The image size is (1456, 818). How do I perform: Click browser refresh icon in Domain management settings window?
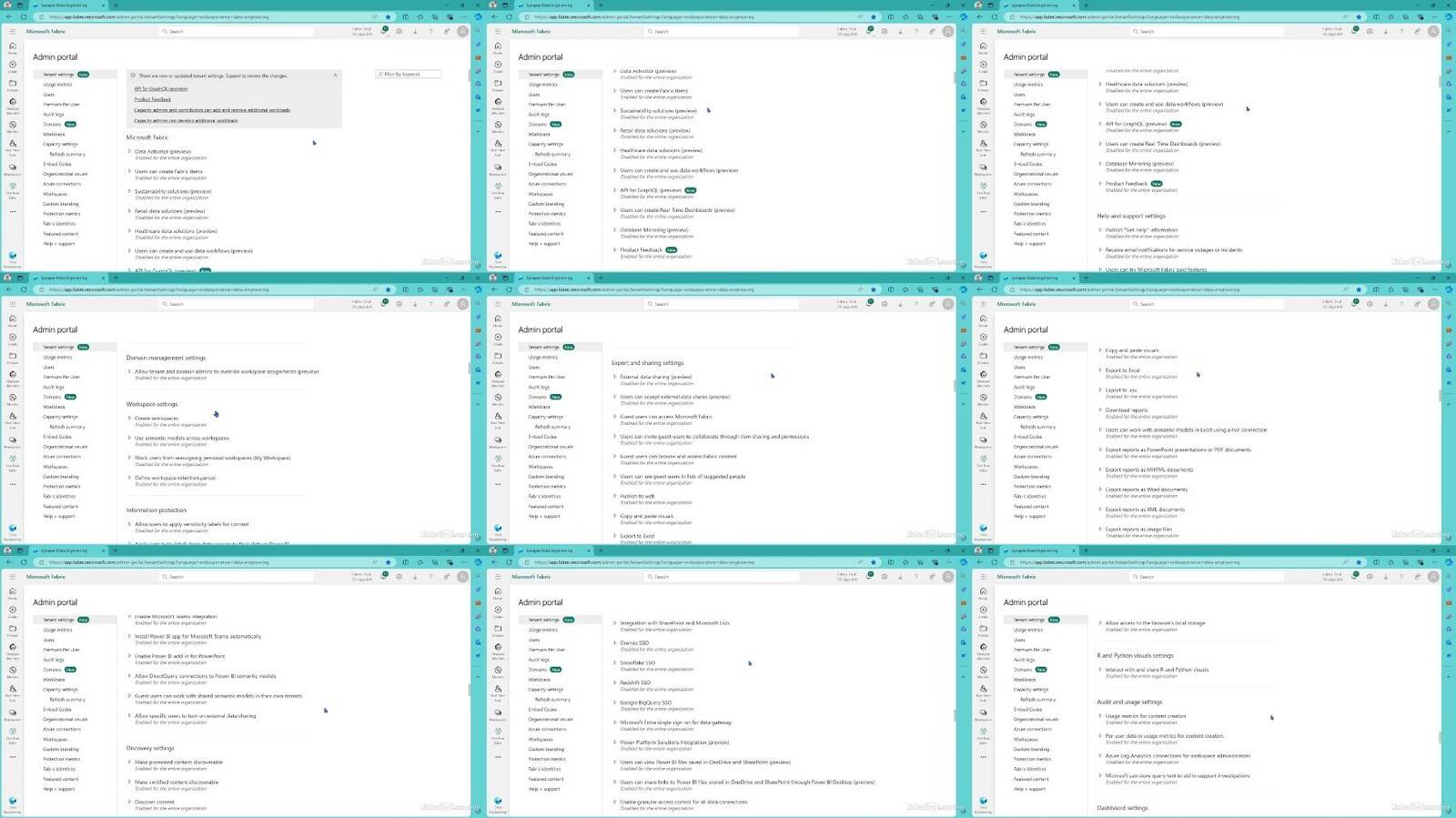(23, 289)
